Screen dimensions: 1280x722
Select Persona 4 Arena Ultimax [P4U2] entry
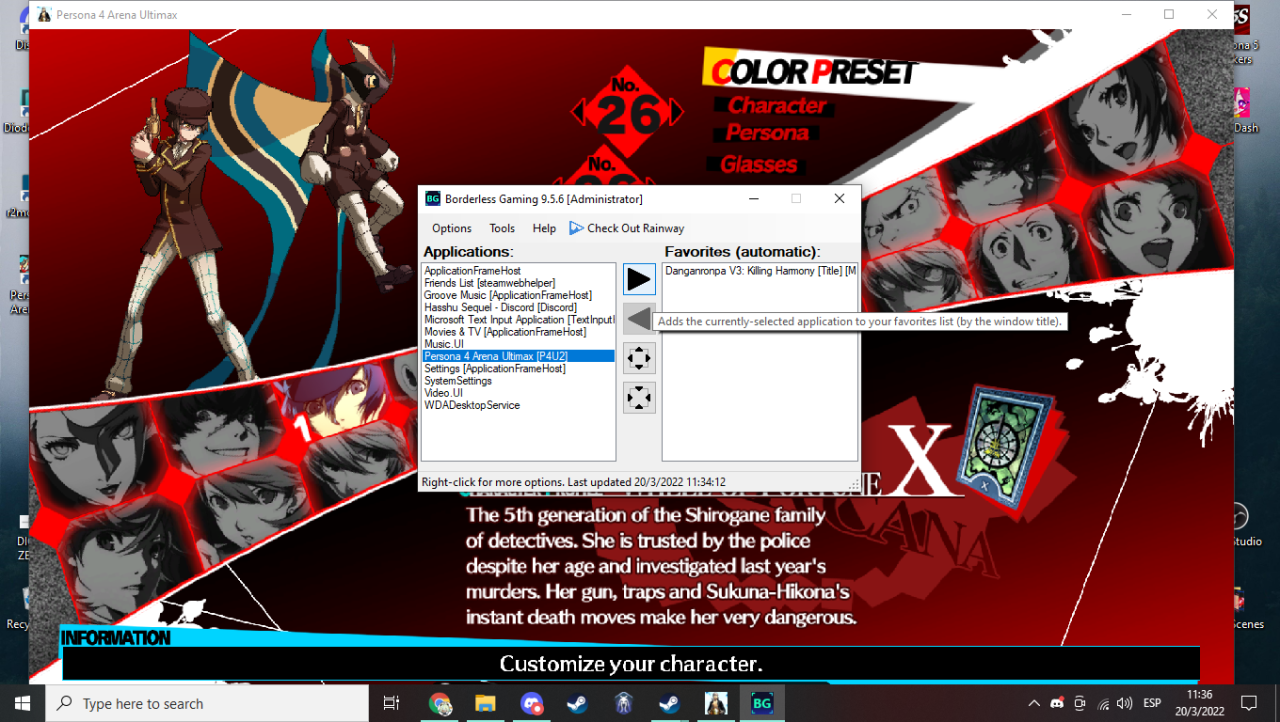(518, 356)
